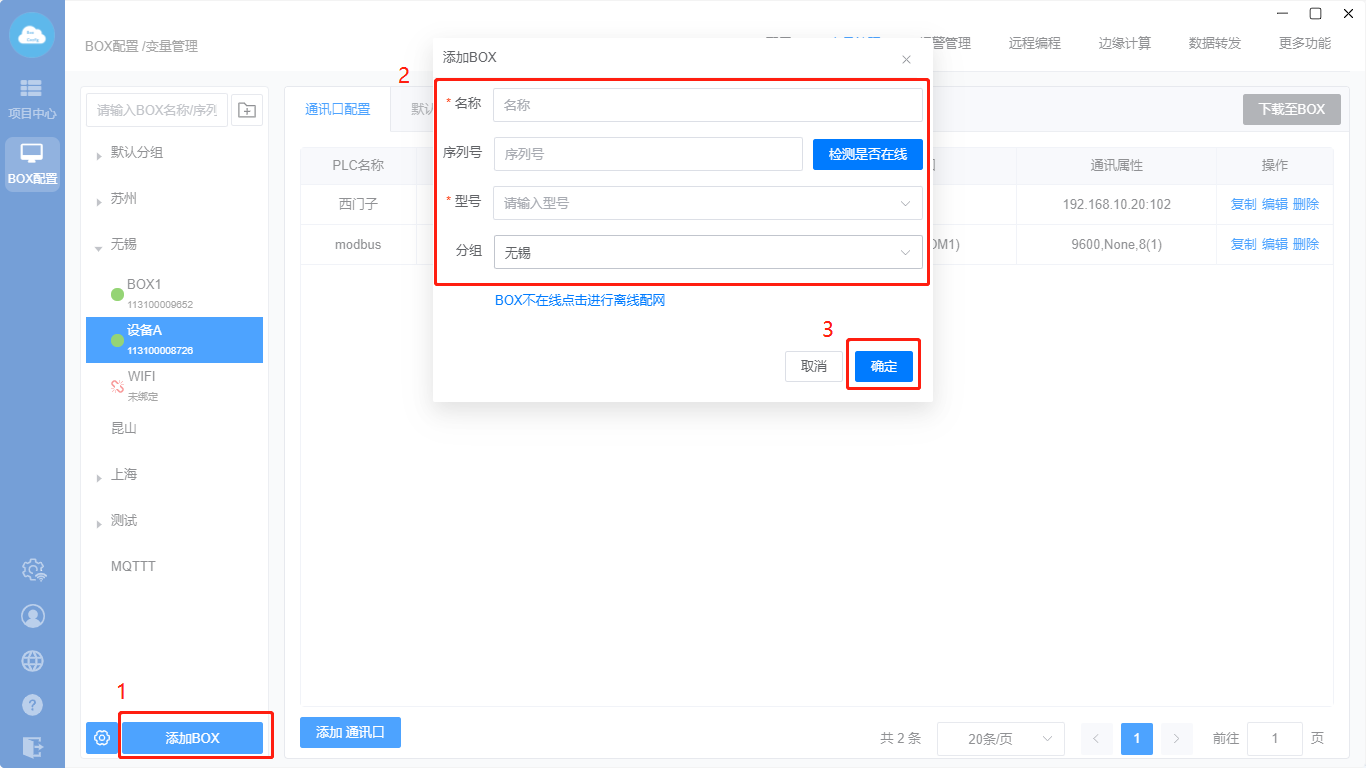
Task: Click the 名称 input field
Action: 707,105
